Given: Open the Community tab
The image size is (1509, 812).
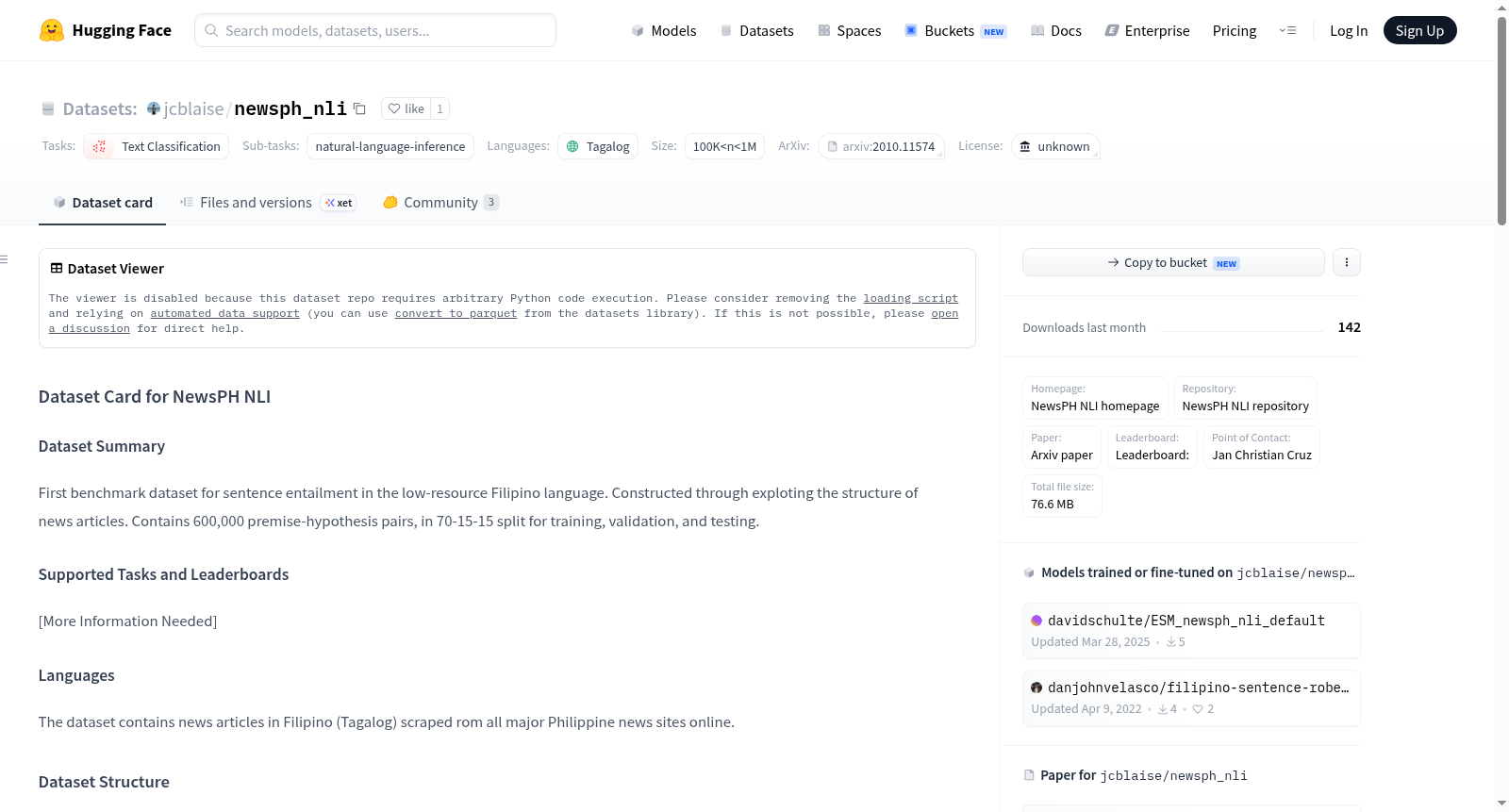Looking at the screenshot, I should [440, 202].
